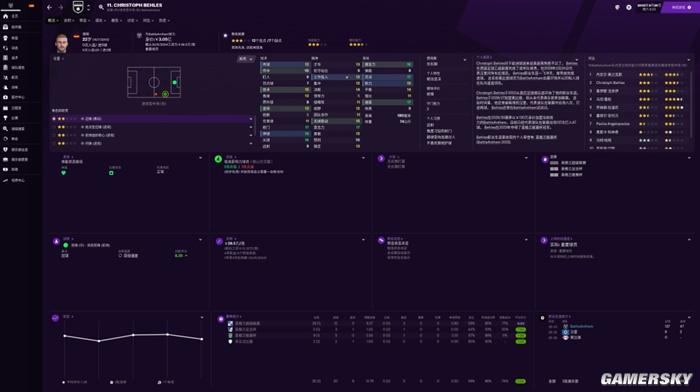Toggle the middle form graph legend item

point(118,382)
